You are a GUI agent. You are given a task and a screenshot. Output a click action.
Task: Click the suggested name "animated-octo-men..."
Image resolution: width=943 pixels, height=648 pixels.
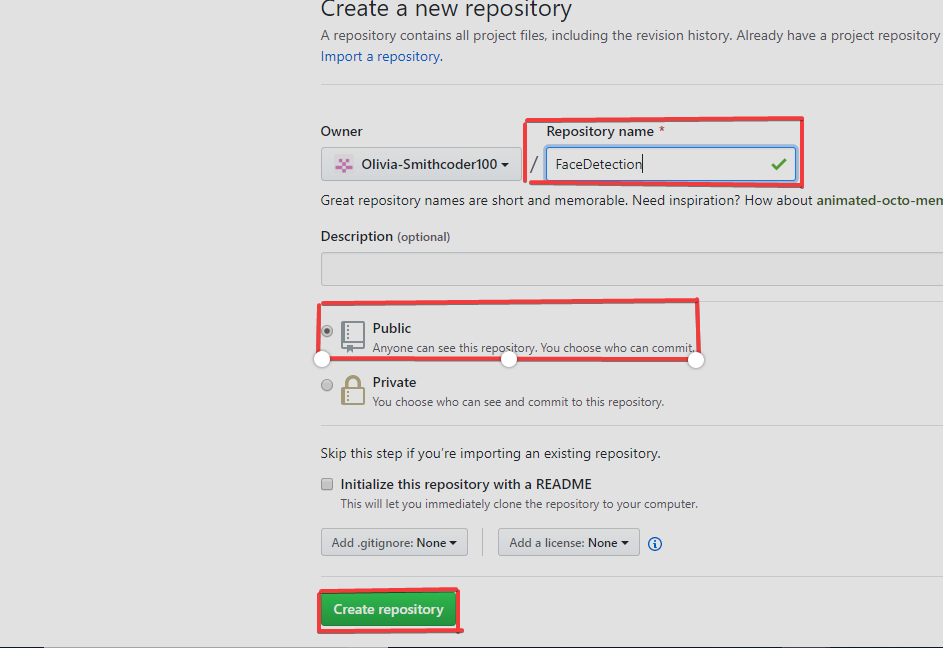pos(878,200)
